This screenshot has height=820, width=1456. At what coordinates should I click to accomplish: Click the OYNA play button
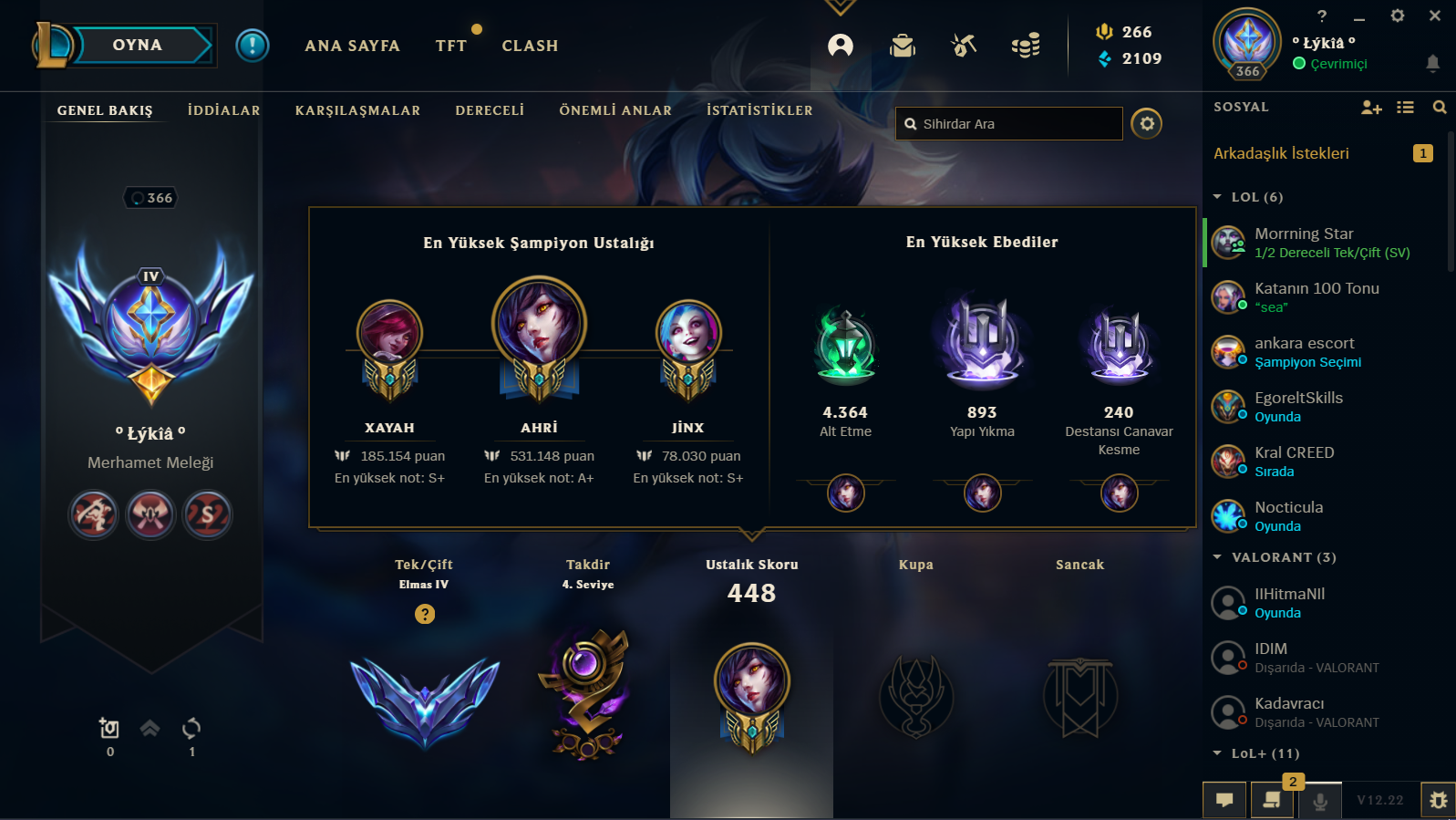coord(138,45)
